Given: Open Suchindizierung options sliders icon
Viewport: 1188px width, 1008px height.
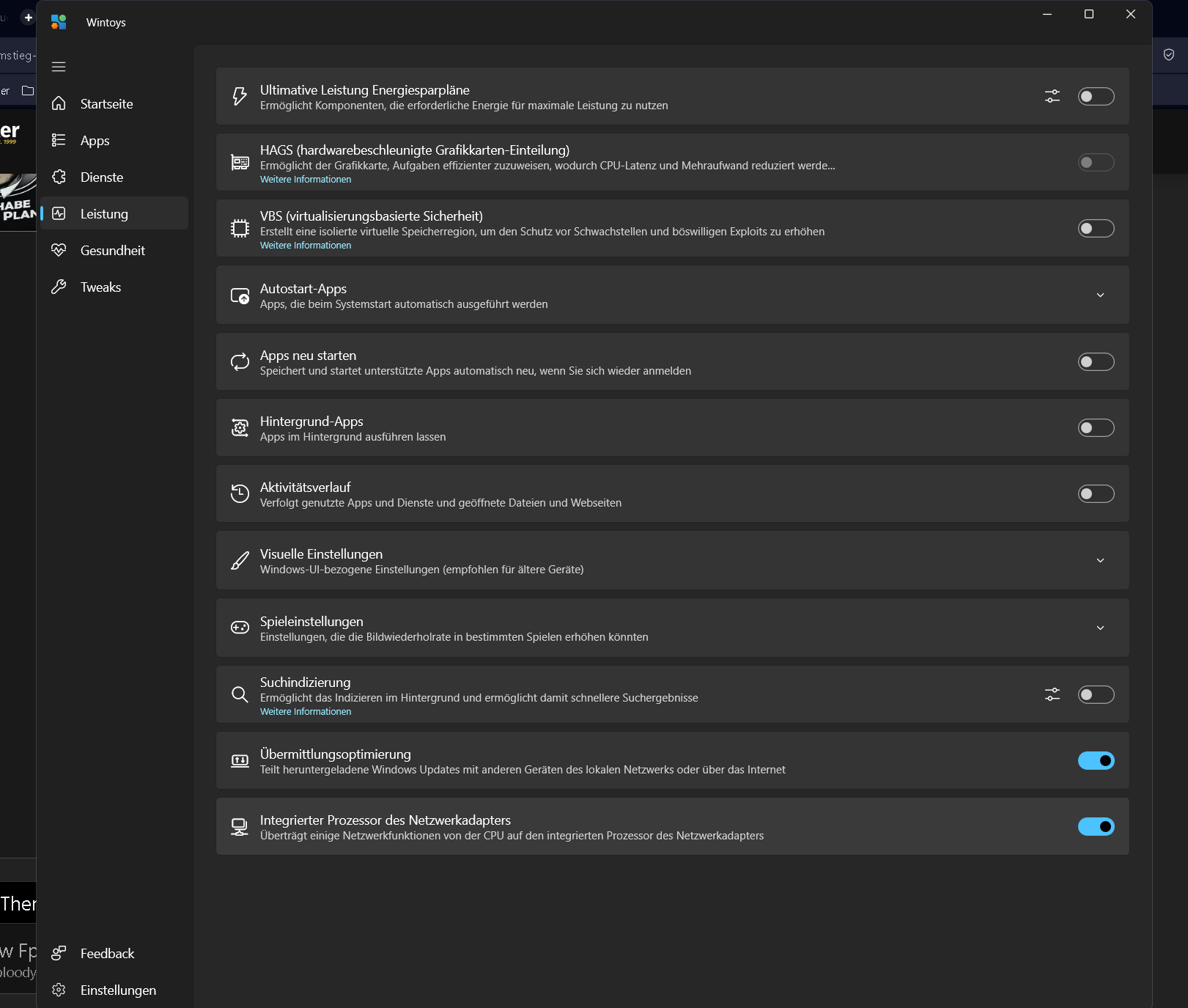Looking at the screenshot, I should 1052,694.
